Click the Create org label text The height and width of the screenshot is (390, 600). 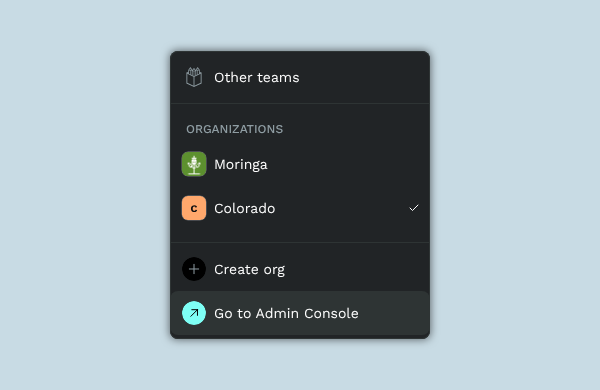click(249, 270)
